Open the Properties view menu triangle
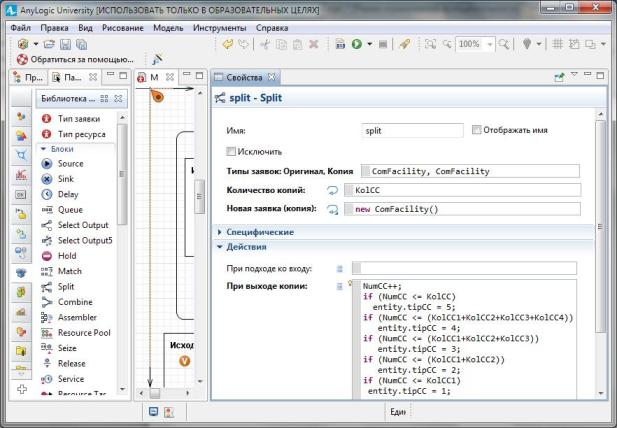 click(x=574, y=75)
